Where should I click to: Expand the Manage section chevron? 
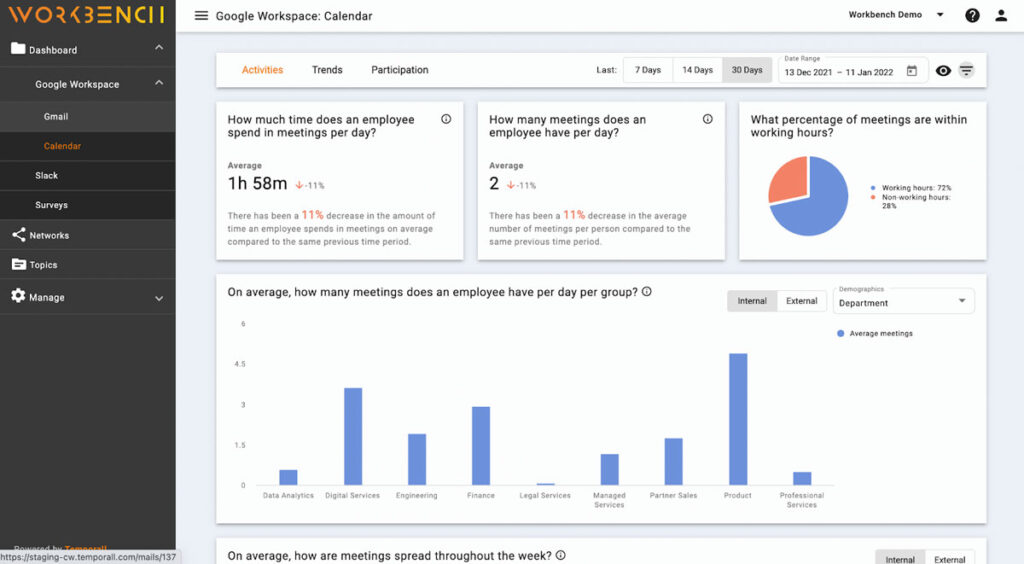pos(159,298)
